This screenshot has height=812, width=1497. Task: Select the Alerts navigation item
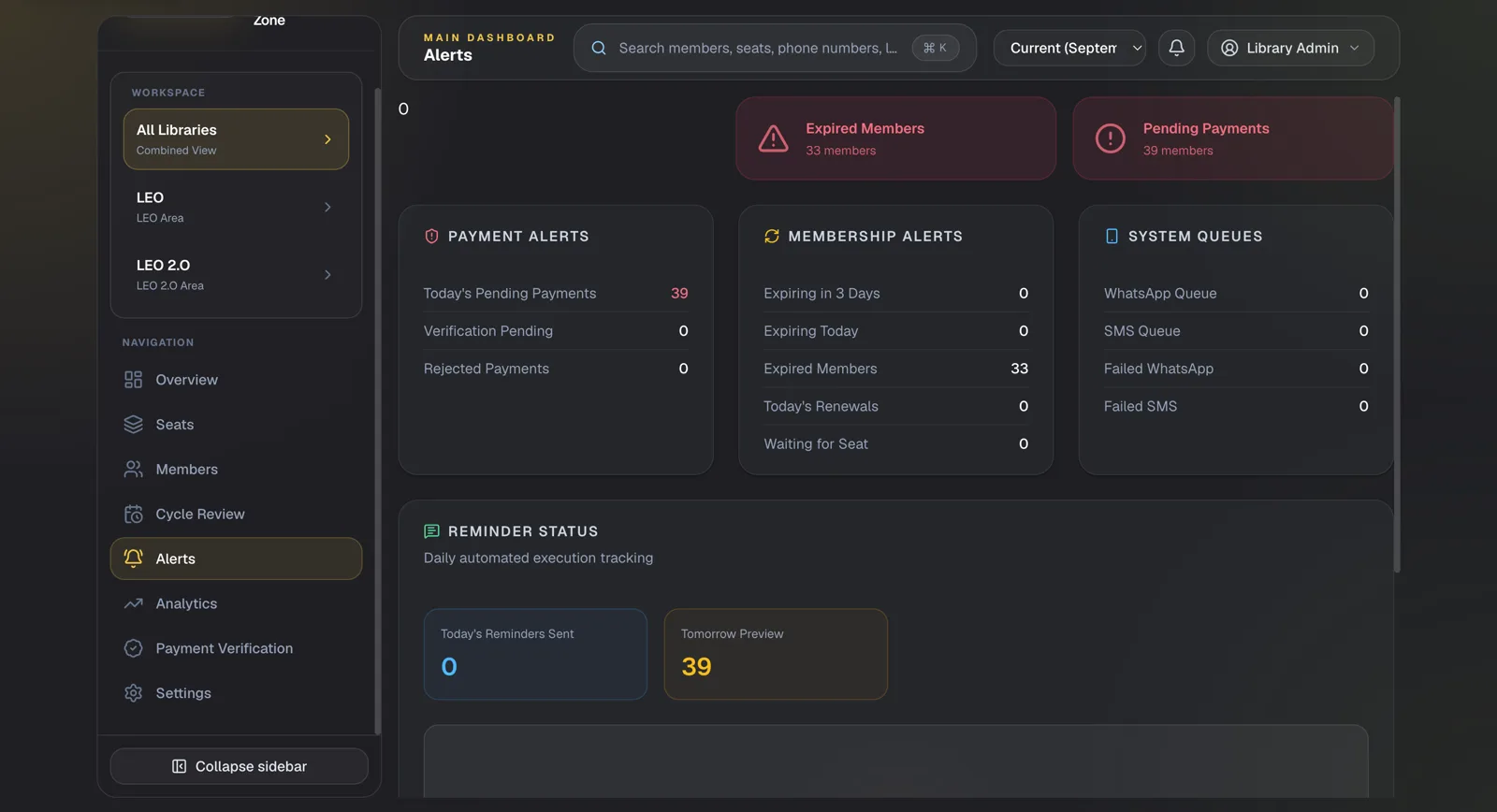click(x=236, y=558)
